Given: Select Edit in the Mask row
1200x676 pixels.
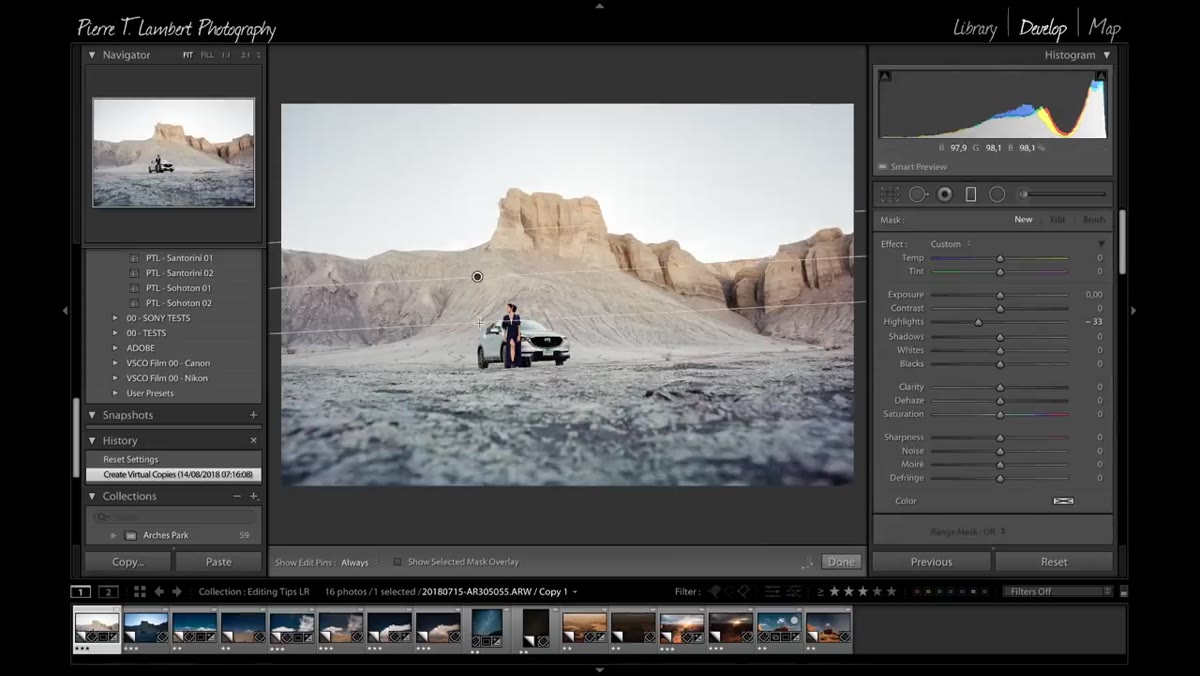Looking at the screenshot, I should (x=1057, y=220).
